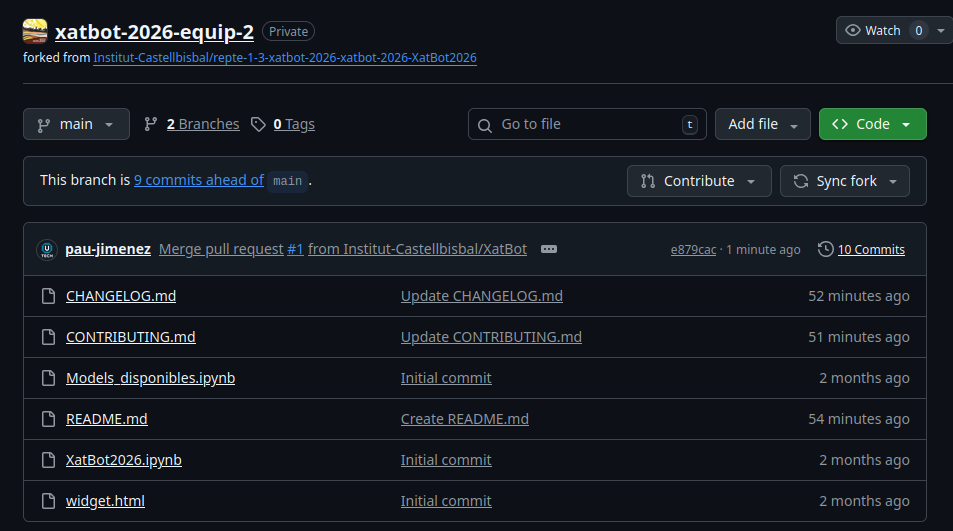Expand the commit message ellipsis icon

pos(548,249)
